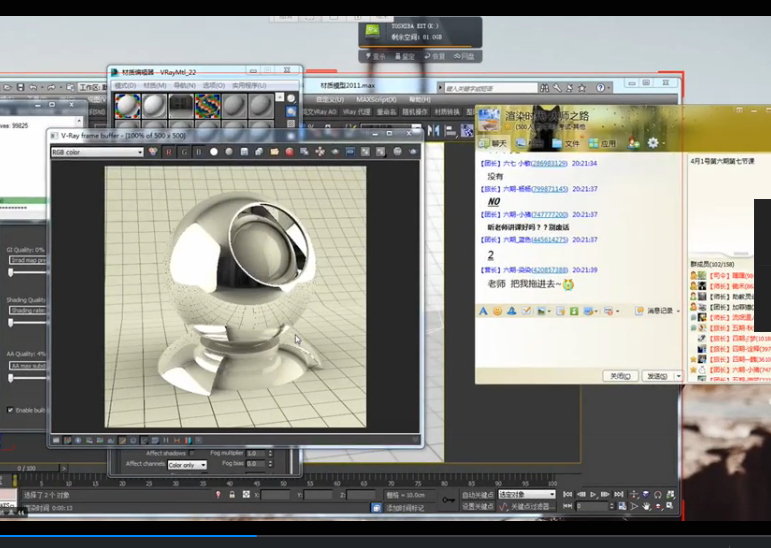Open the 模式(D) menu in material editor
771x548 pixels.
pyautogui.click(x=125, y=86)
